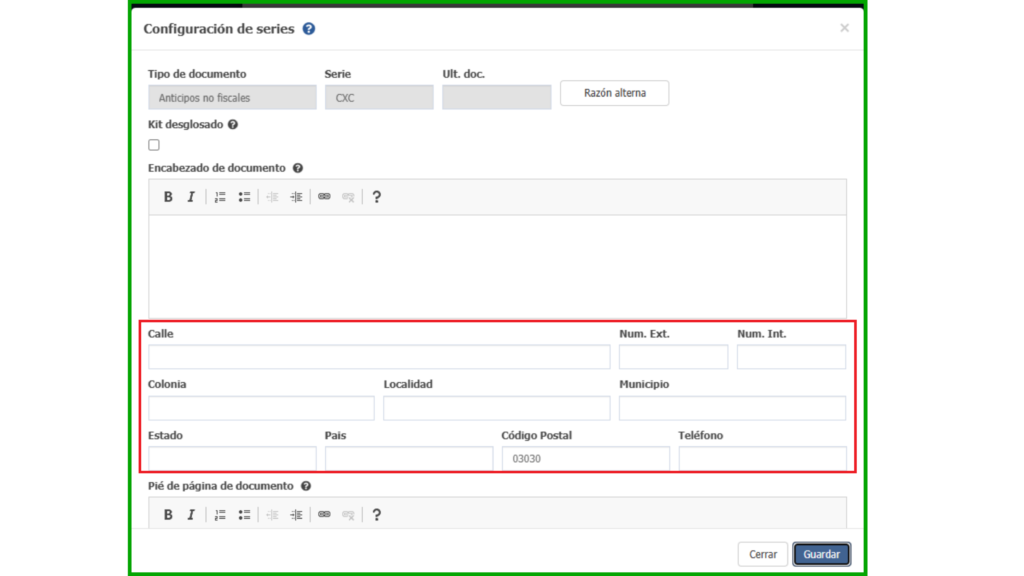Click into the Calle input field
Viewport: 1024px width, 576px height.
tap(379, 357)
